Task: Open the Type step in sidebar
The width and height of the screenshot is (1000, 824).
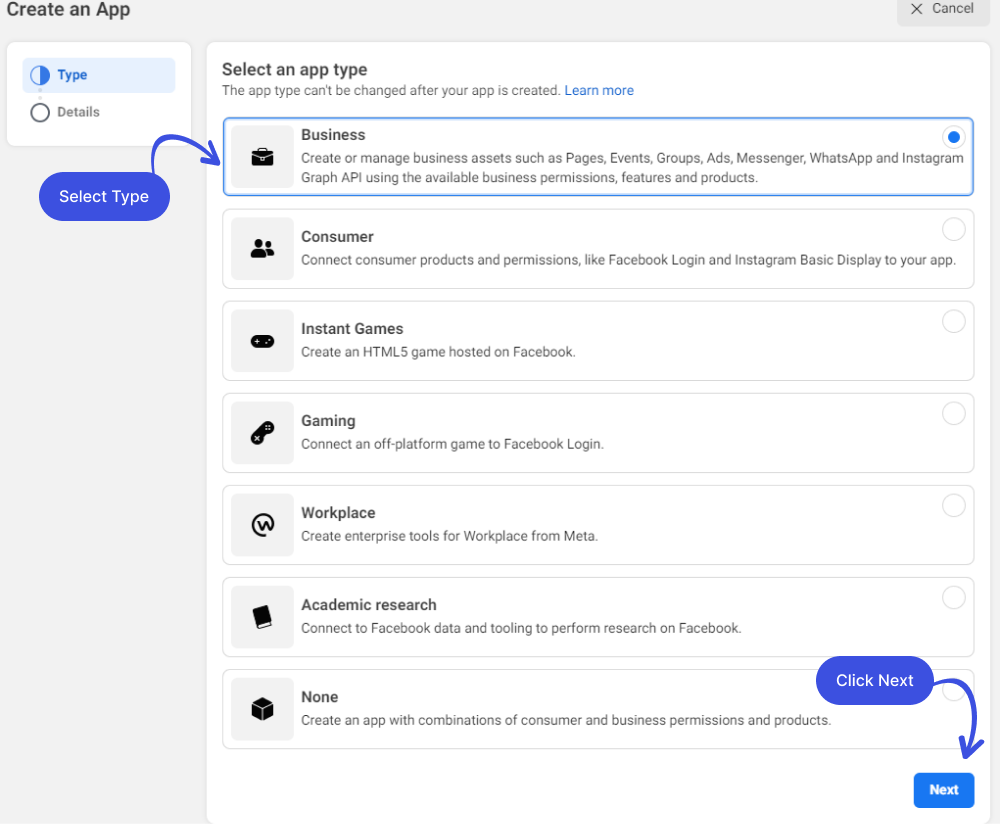Action: (99, 75)
